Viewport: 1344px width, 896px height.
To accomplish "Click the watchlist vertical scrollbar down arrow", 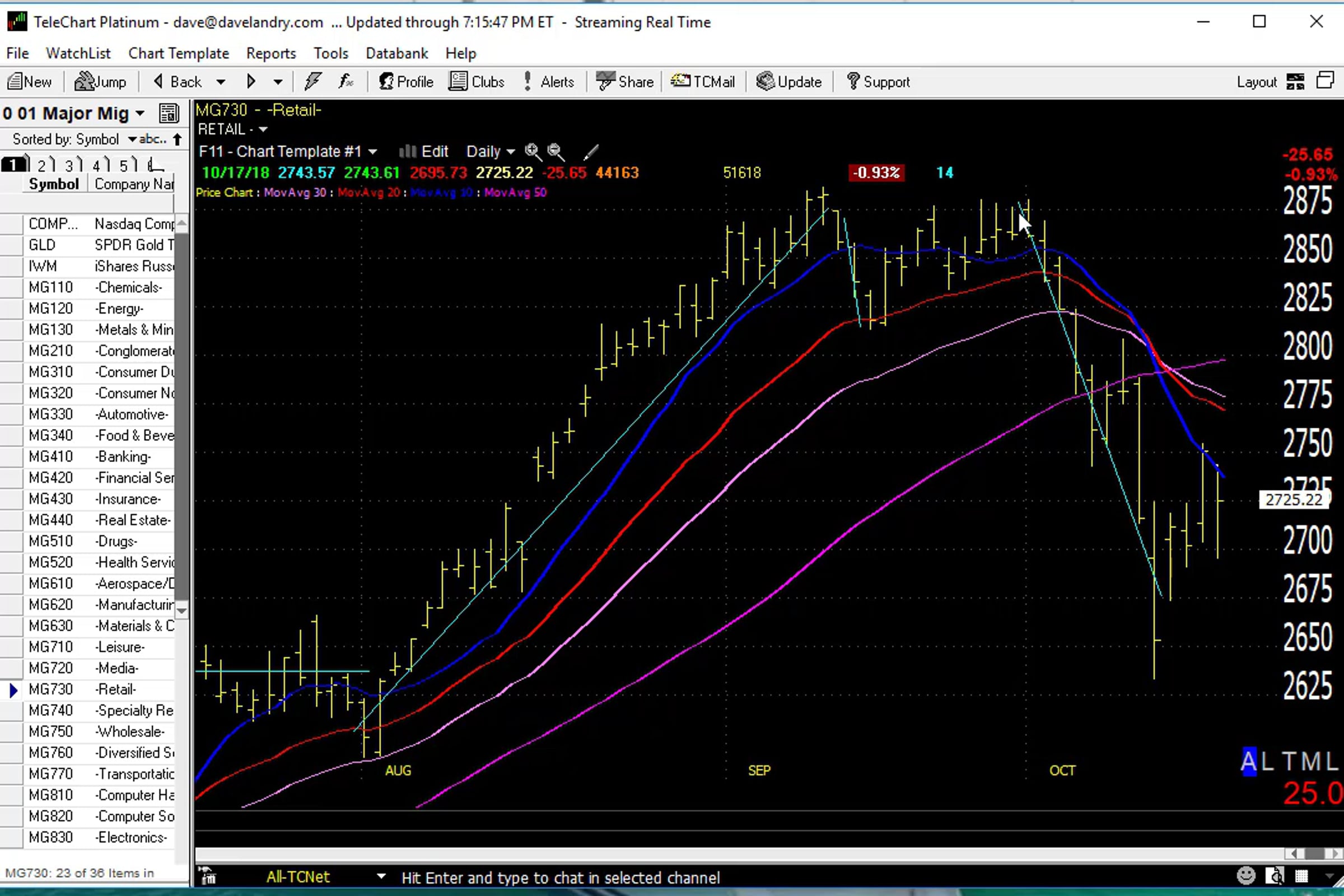I will (181, 610).
